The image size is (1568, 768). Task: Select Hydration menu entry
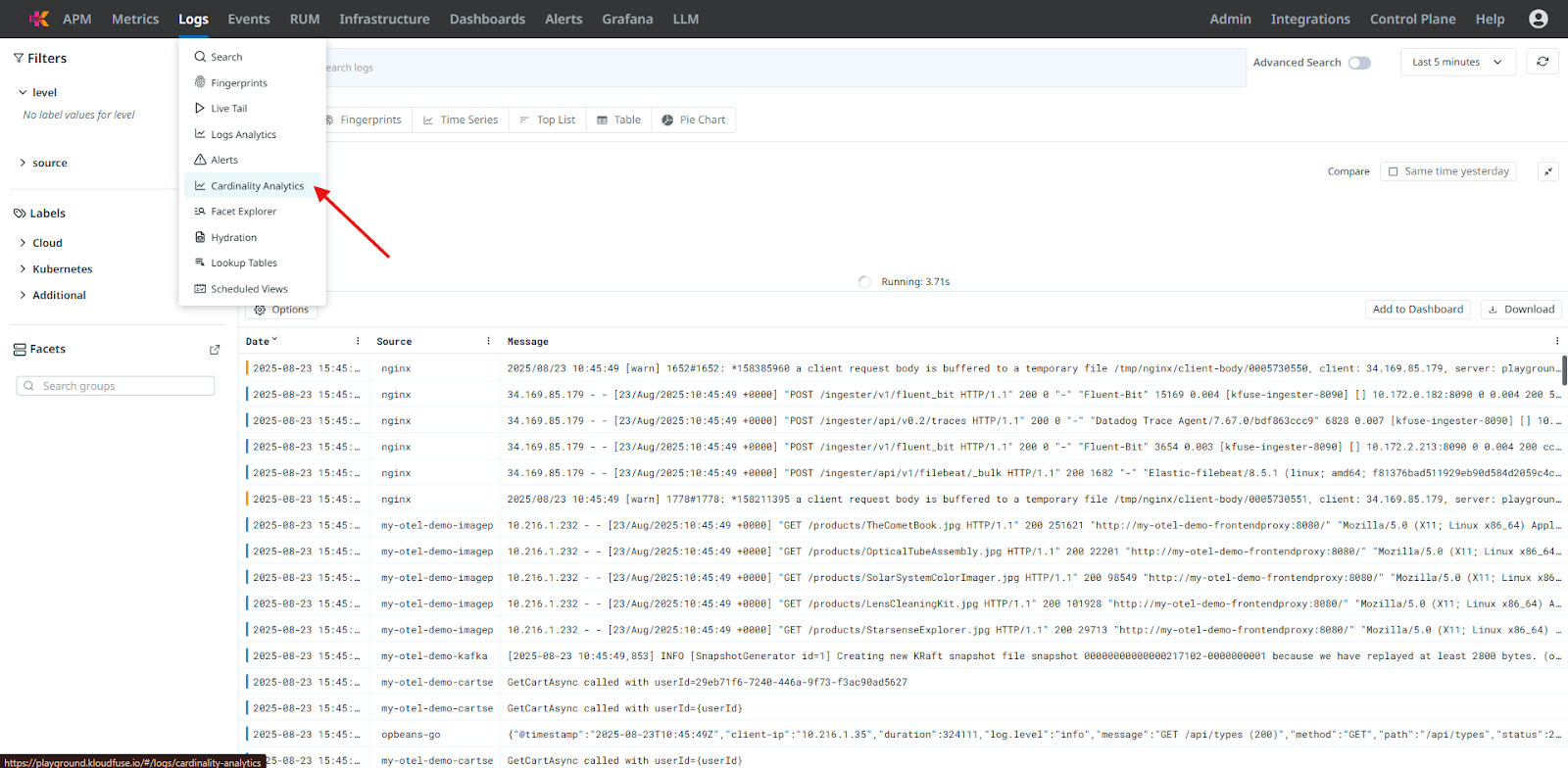click(x=253, y=237)
